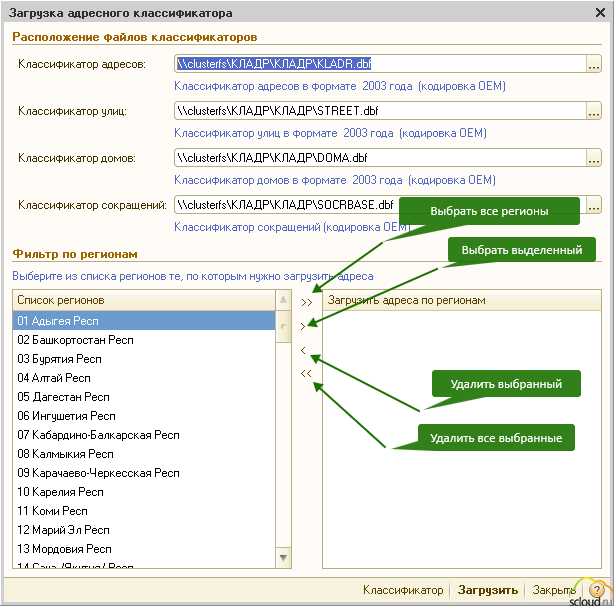Open file browser for house classifier DOMA.dbf

tap(594, 158)
